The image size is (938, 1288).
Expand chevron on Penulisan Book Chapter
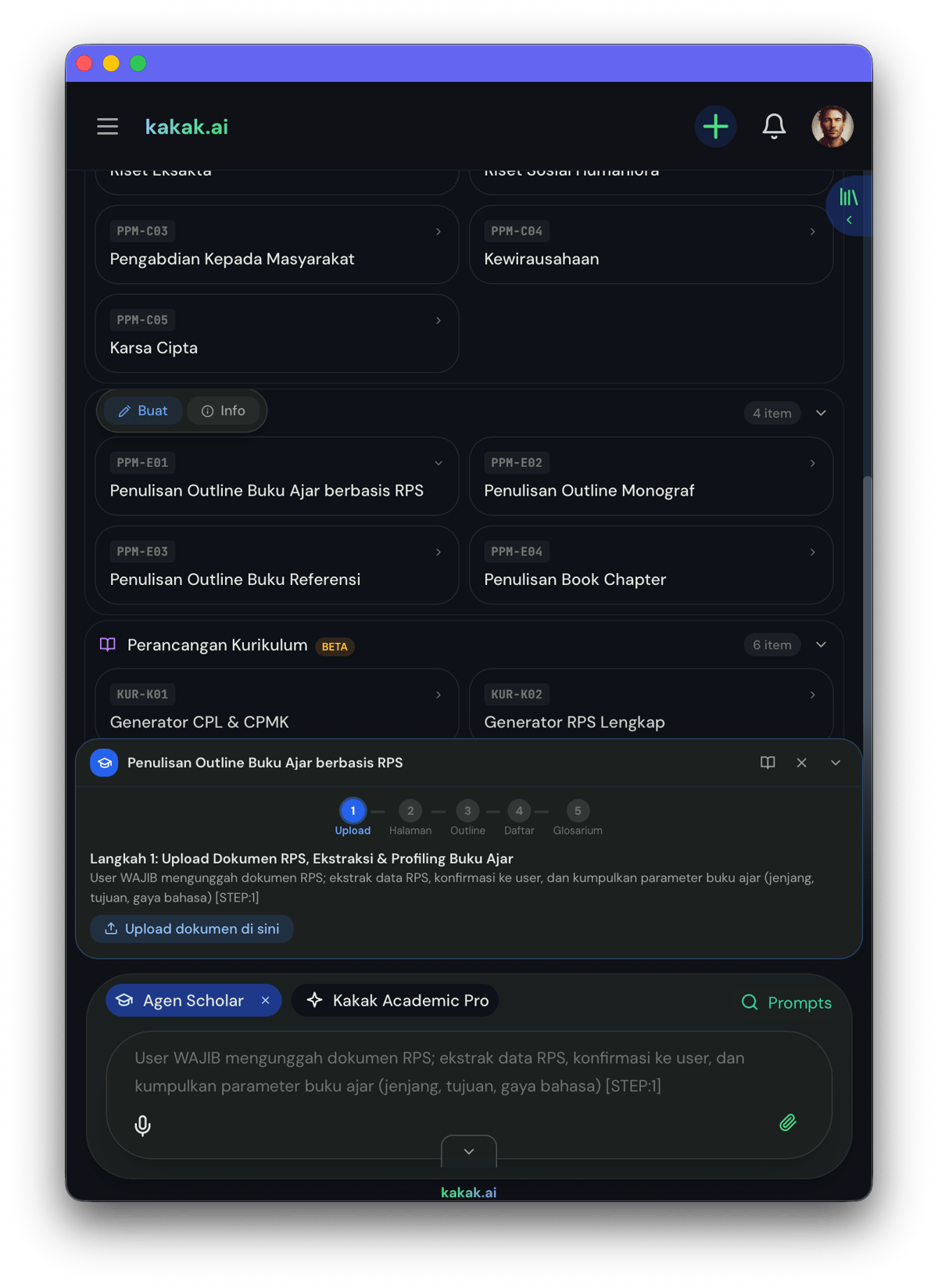(813, 552)
